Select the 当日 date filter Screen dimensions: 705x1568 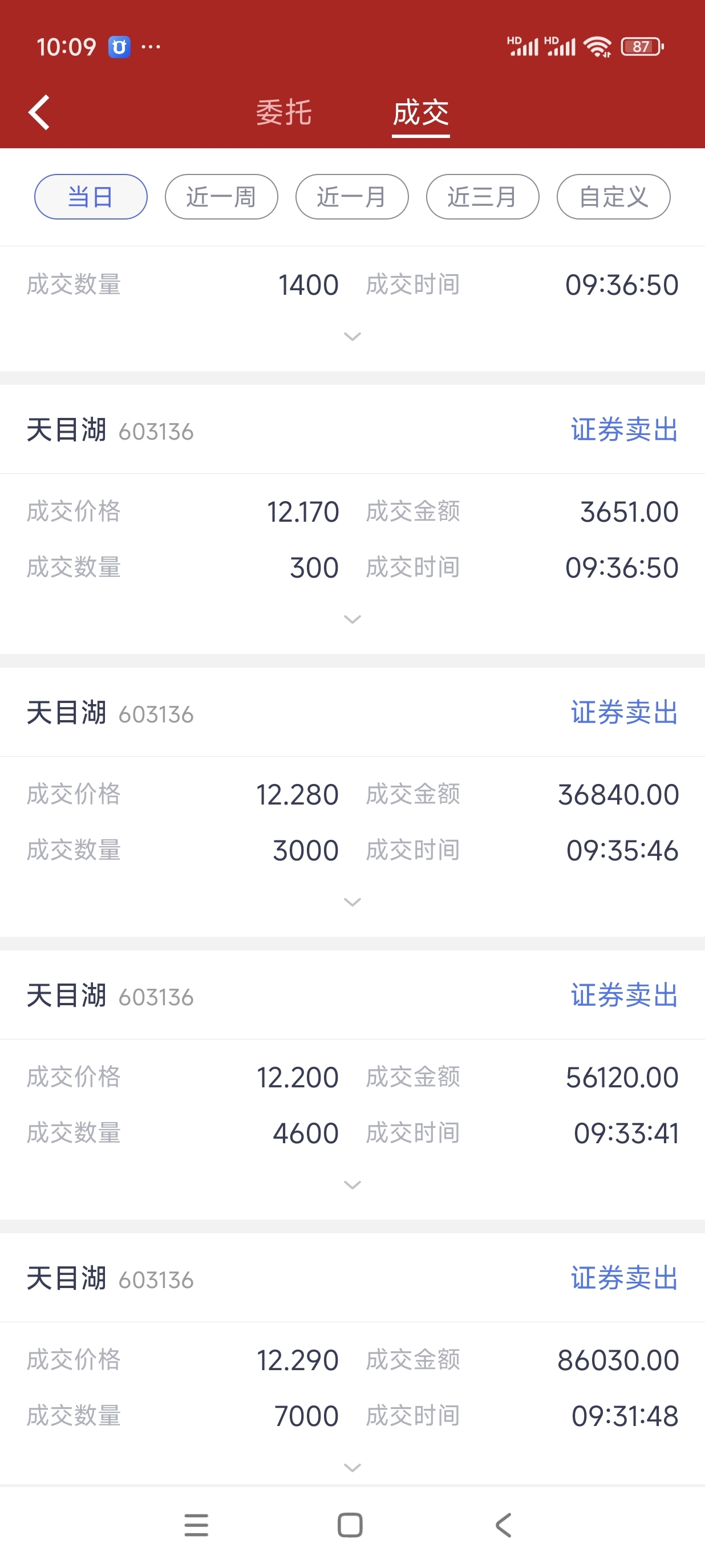pos(91,197)
